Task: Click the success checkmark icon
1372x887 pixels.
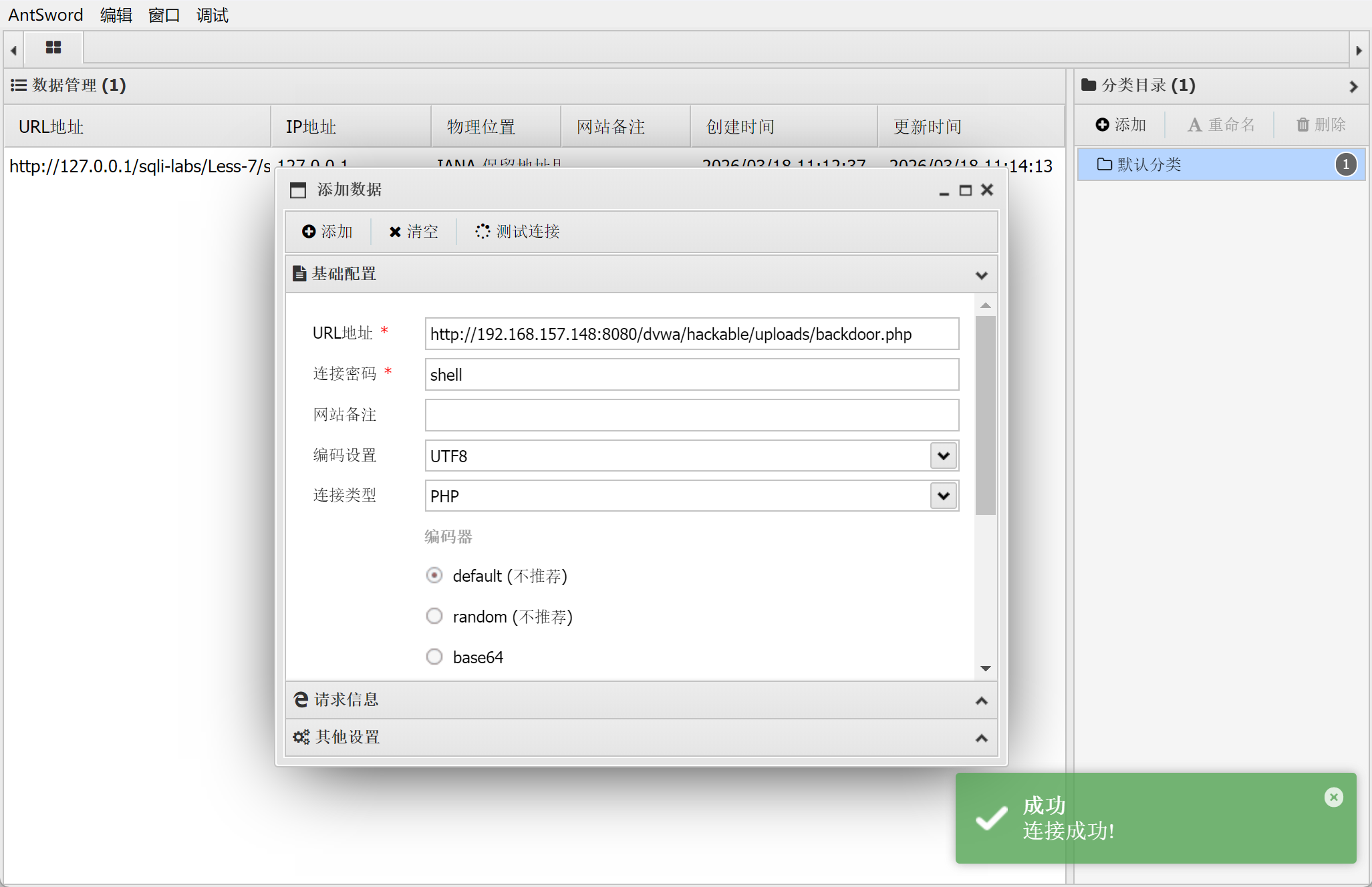Action: pos(991,818)
